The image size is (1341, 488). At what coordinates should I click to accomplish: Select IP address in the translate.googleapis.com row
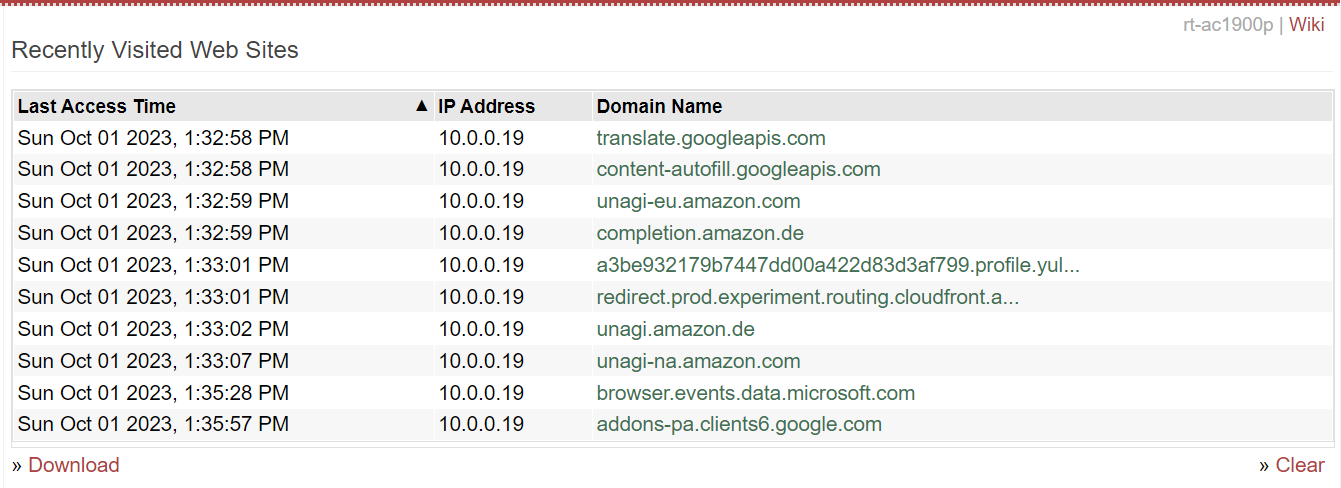pyautogui.click(x=481, y=138)
